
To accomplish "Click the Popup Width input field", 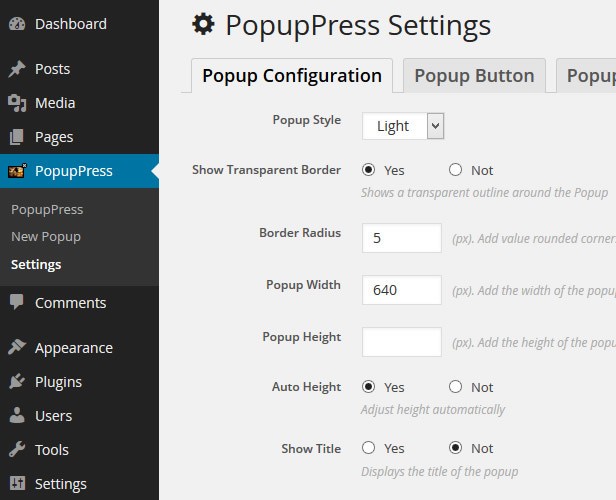I will point(401,290).
